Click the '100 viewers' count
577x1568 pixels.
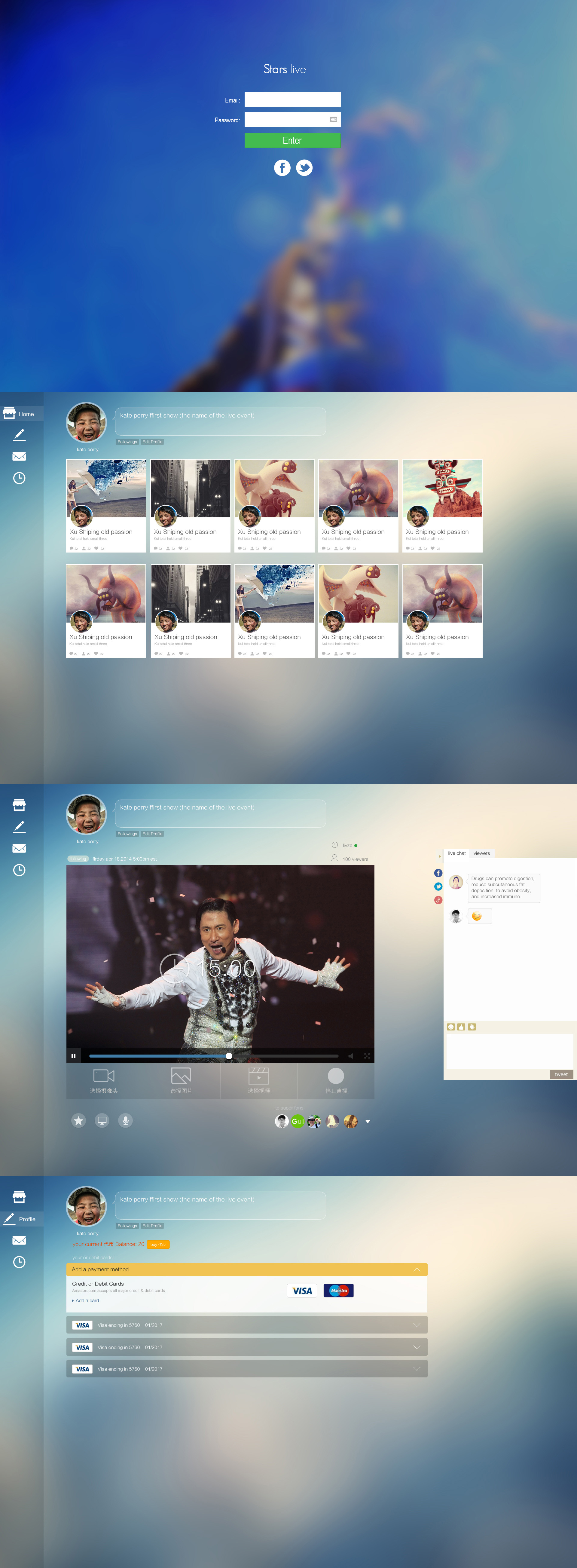point(356,859)
